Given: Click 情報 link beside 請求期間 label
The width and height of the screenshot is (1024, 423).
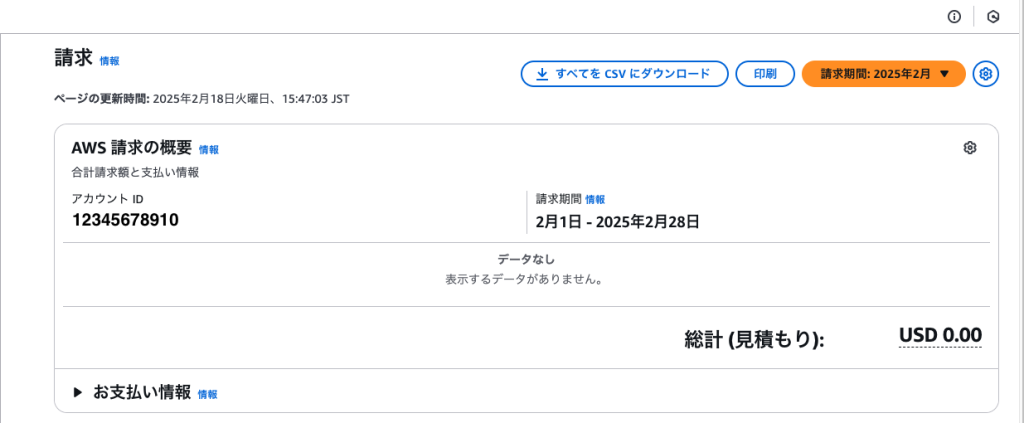Looking at the screenshot, I should [x=595, y=199].
